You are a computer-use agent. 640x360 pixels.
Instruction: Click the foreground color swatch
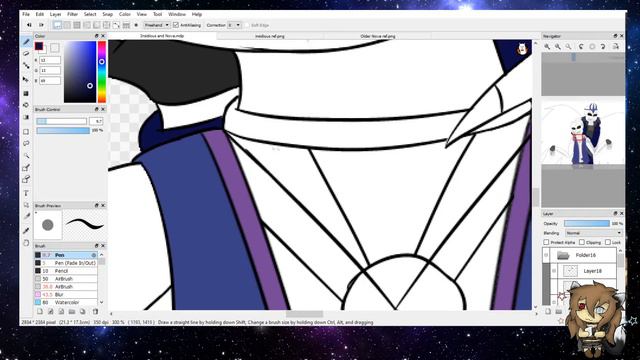coord(39,46)
